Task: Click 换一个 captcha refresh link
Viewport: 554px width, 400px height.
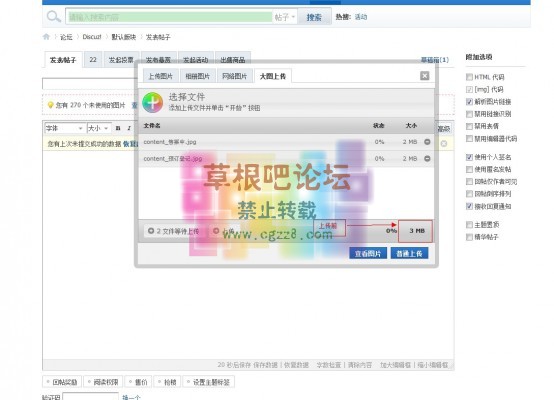Action: [x=131, y=398]
